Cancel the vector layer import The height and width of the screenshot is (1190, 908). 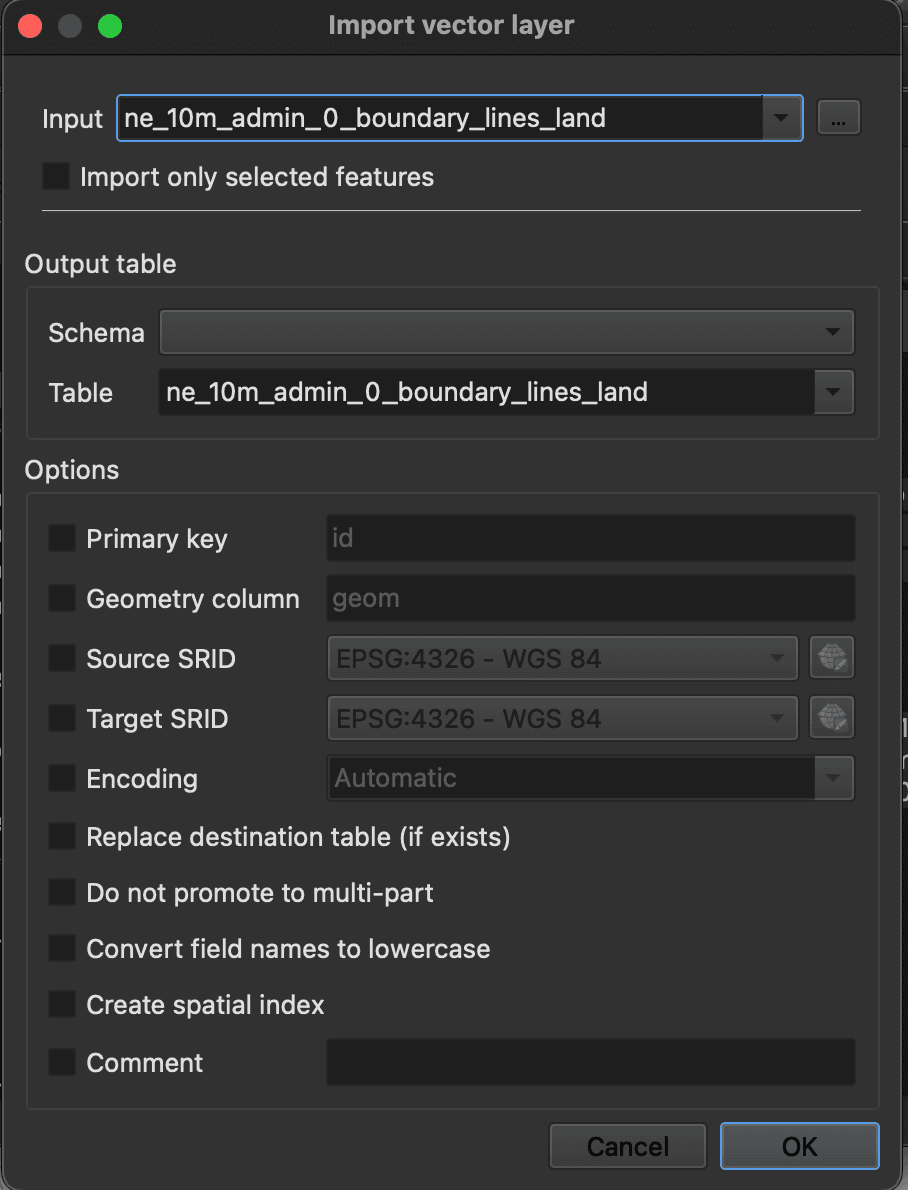pos(627,1146)
